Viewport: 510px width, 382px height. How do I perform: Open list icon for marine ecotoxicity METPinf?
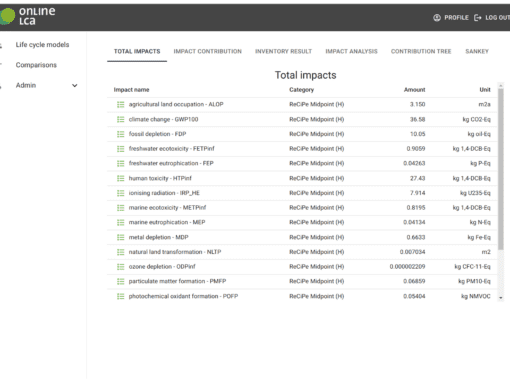coord(120,208)
